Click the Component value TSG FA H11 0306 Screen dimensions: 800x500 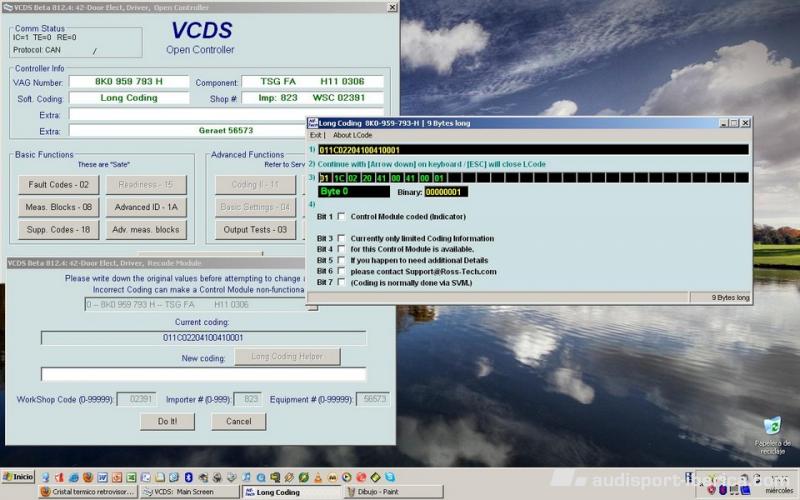coord(313,82)
